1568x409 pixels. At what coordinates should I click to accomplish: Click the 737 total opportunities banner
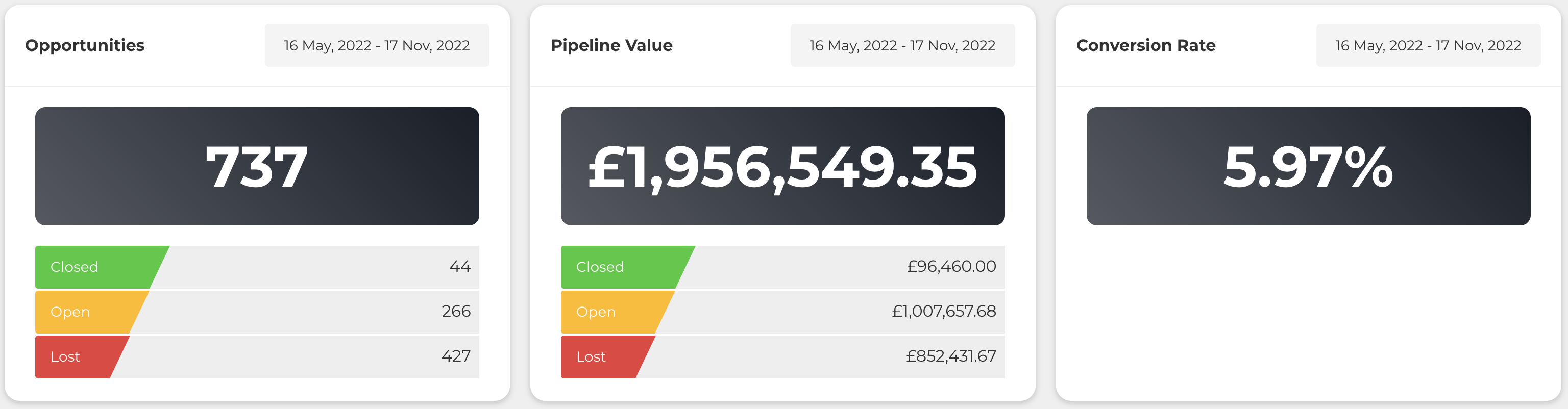point(257,166)
